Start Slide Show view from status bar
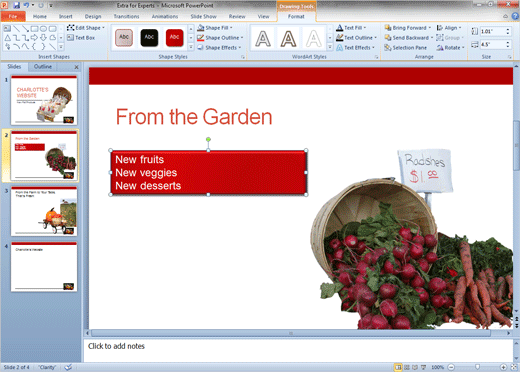Image resolution: width=520 pixels, height=372 pixels. pyautogui.click(x=423, y=367)
